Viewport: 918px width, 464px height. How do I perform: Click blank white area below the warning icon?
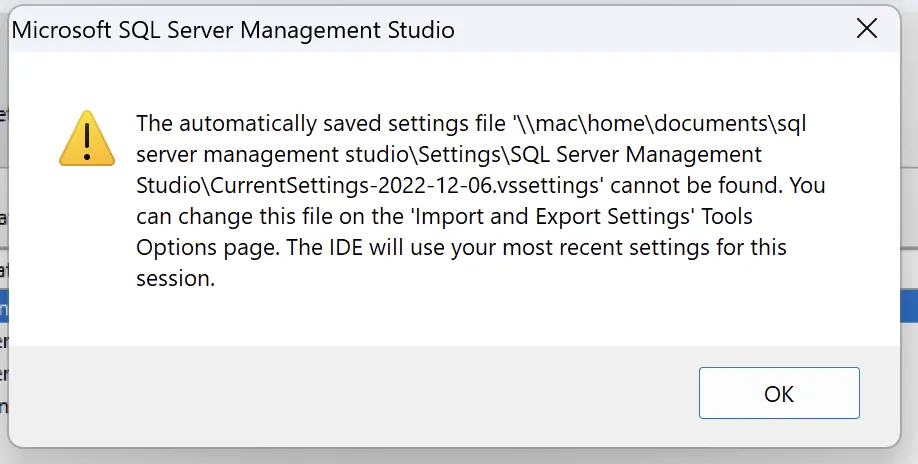click(87, 250)
